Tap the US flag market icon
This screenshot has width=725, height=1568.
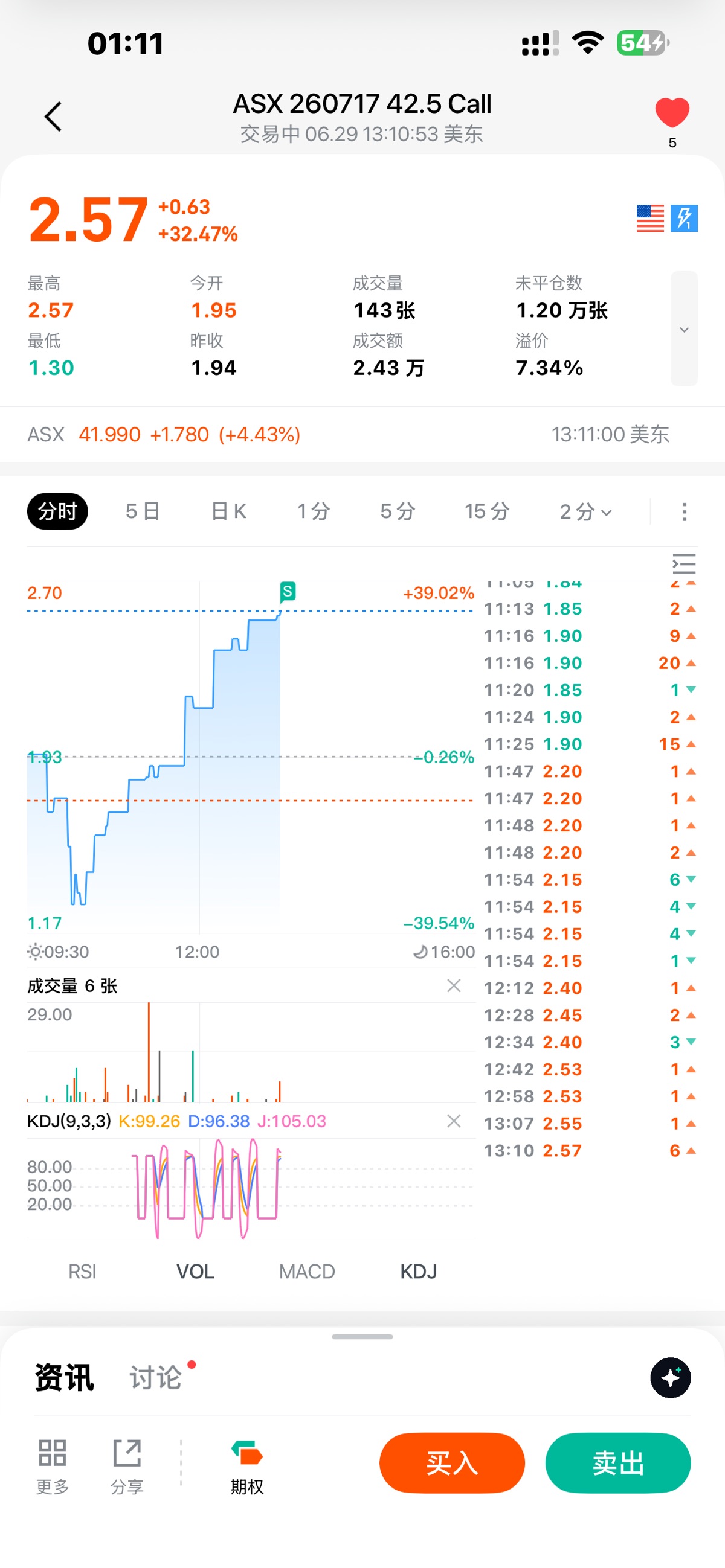point(650,218)
